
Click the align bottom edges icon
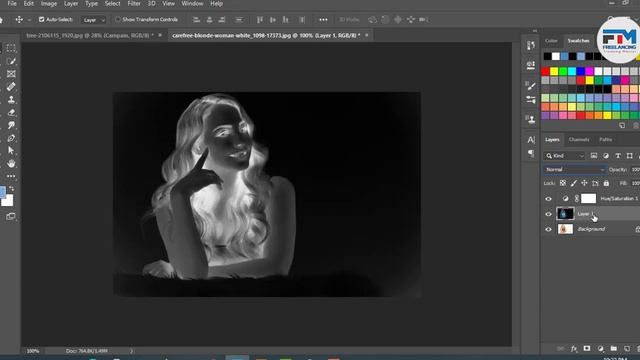point(286,20)
